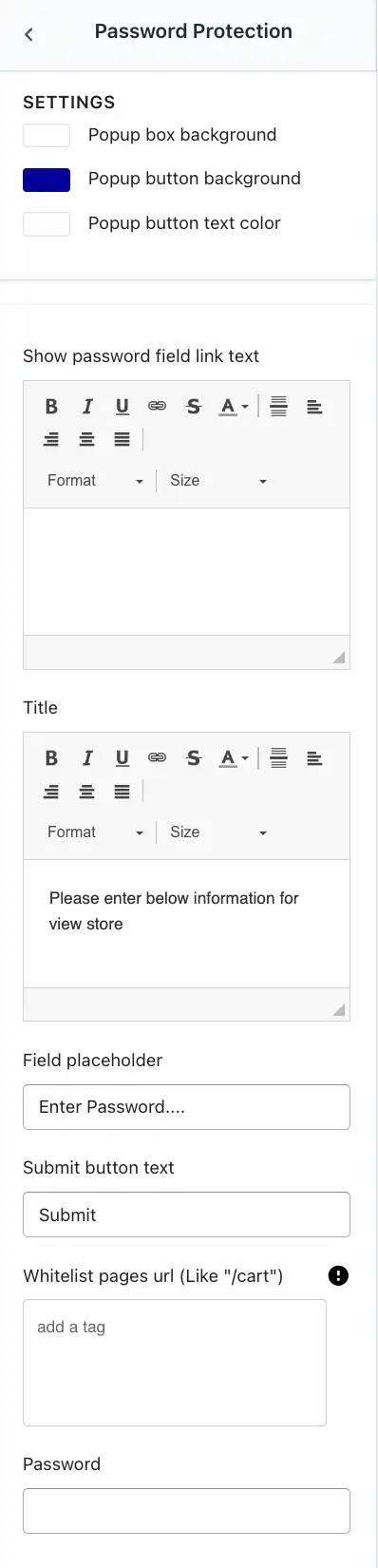The image size is (378, 1568).
Task: Toggle Italic in link text editor
Action: [87, 406]
